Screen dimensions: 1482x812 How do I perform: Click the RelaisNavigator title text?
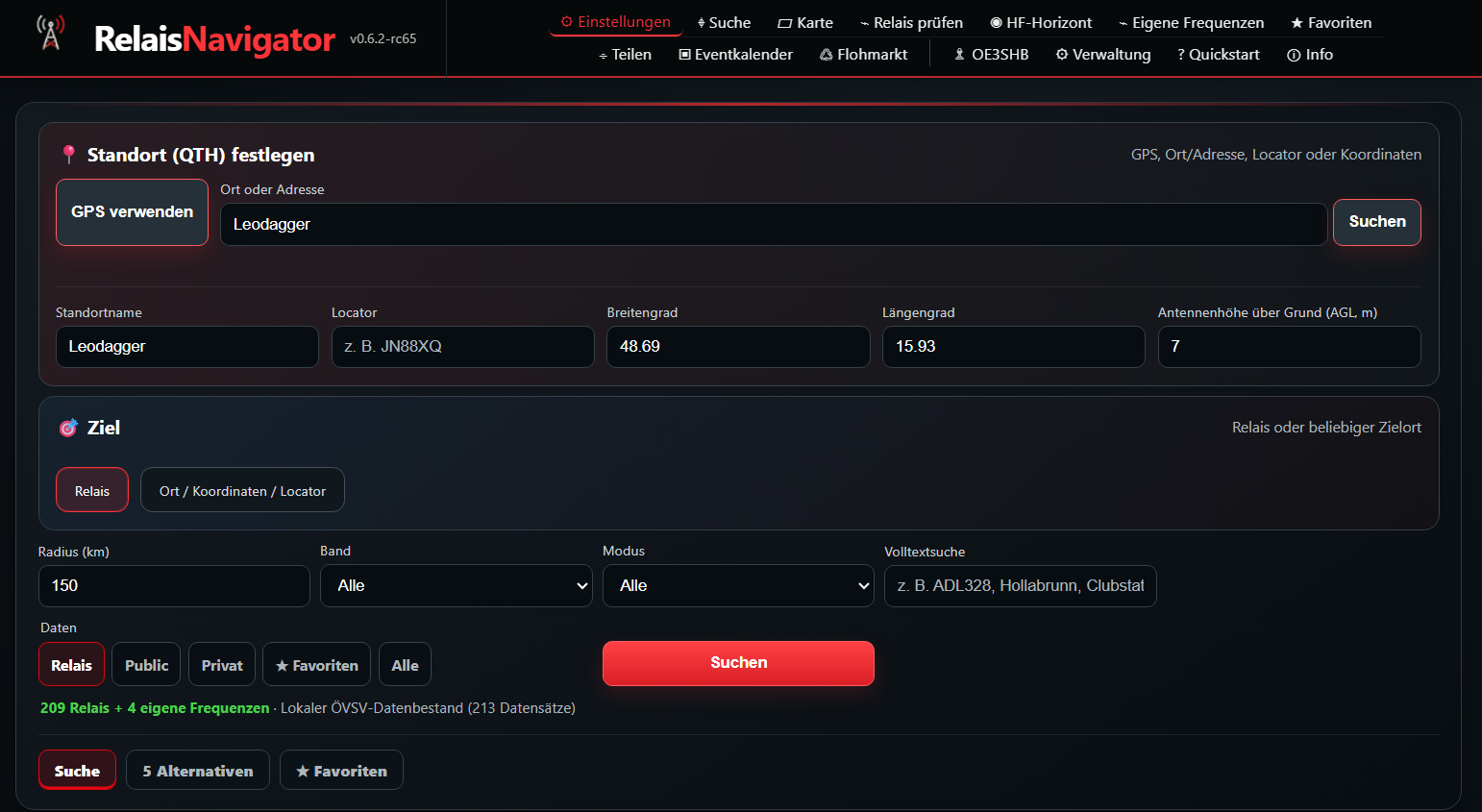click(x=214, y=38)
